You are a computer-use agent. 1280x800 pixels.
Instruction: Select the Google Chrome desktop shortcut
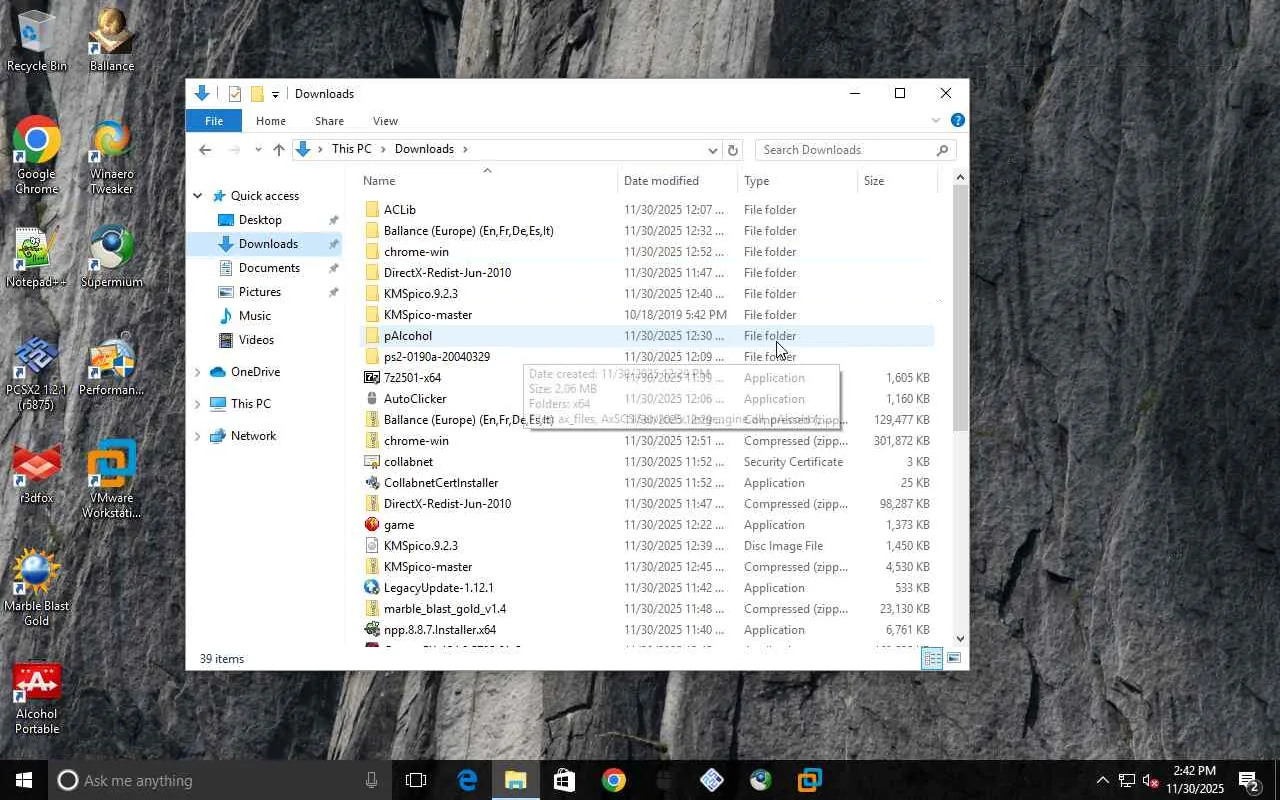(37, 157)
